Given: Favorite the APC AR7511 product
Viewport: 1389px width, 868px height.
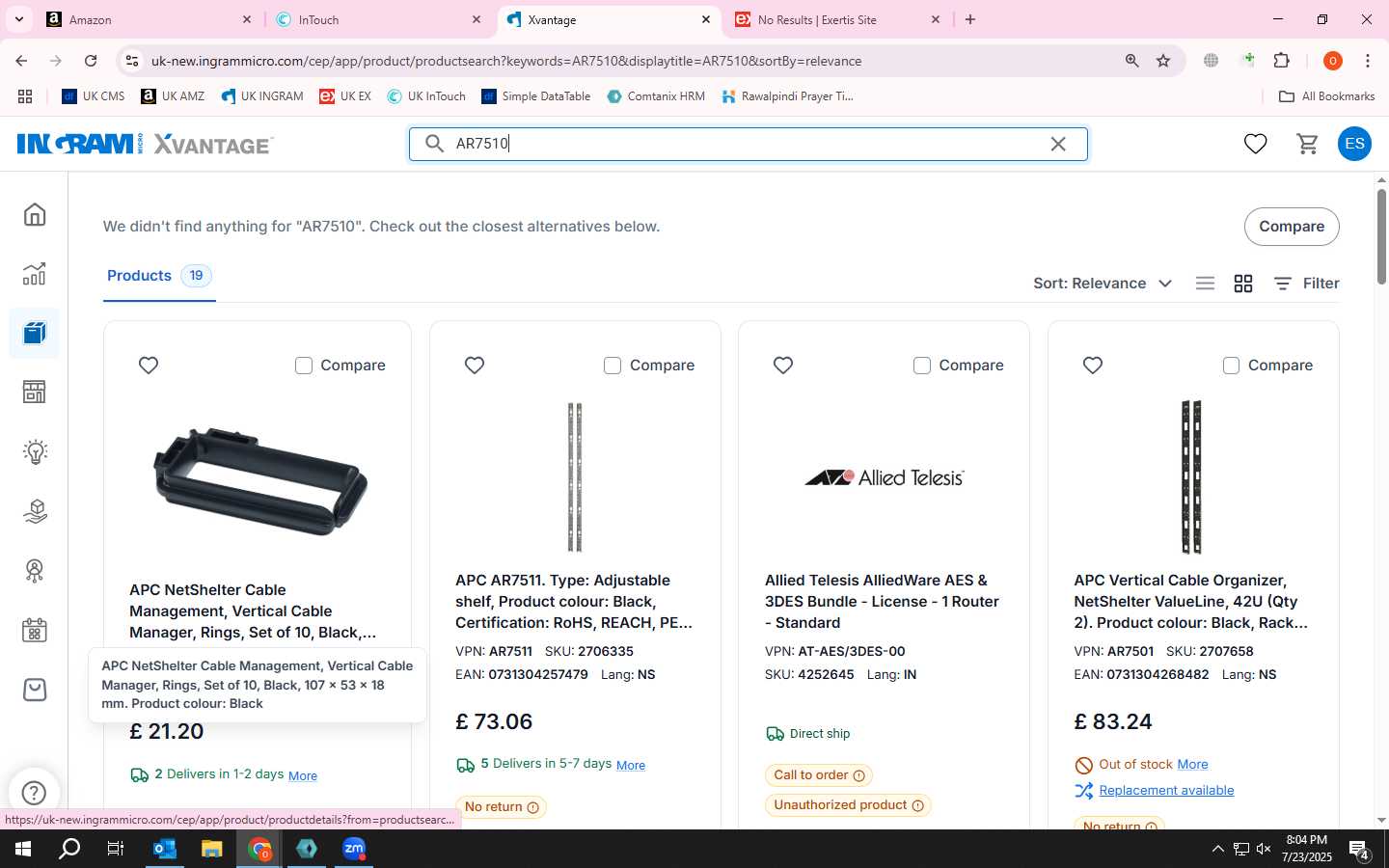Looking at the screenshot, I should pos(475,366).
